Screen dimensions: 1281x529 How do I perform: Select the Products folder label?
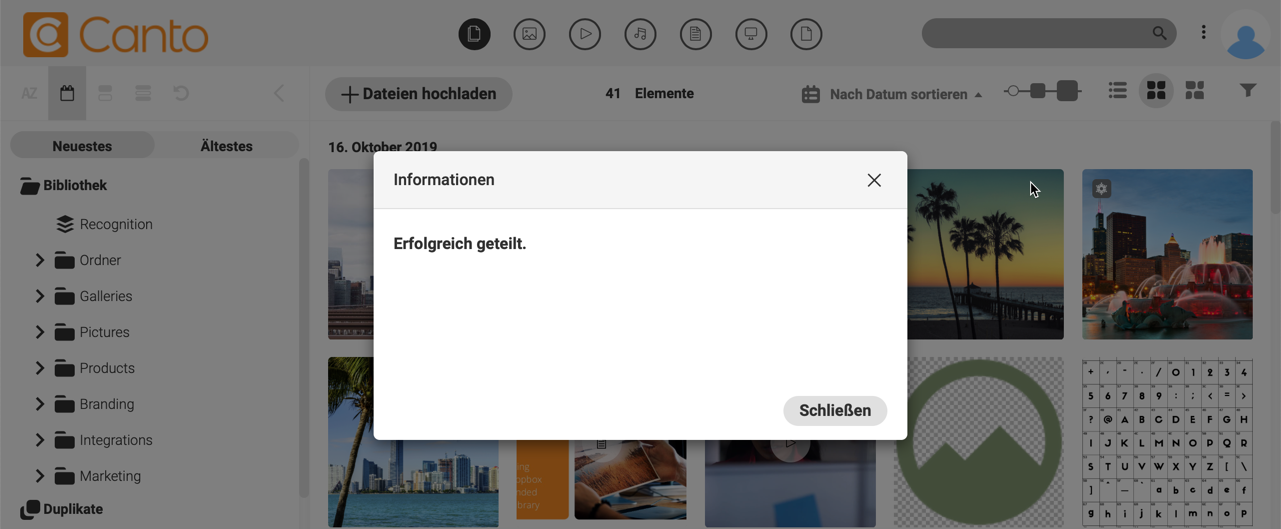107,368
